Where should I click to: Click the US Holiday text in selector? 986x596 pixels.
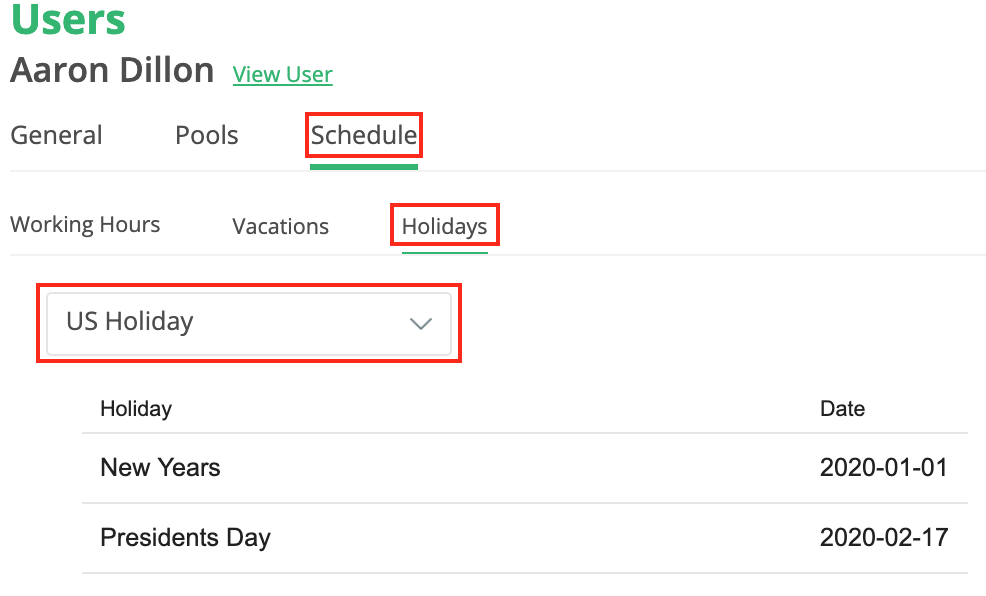point(130,322)
